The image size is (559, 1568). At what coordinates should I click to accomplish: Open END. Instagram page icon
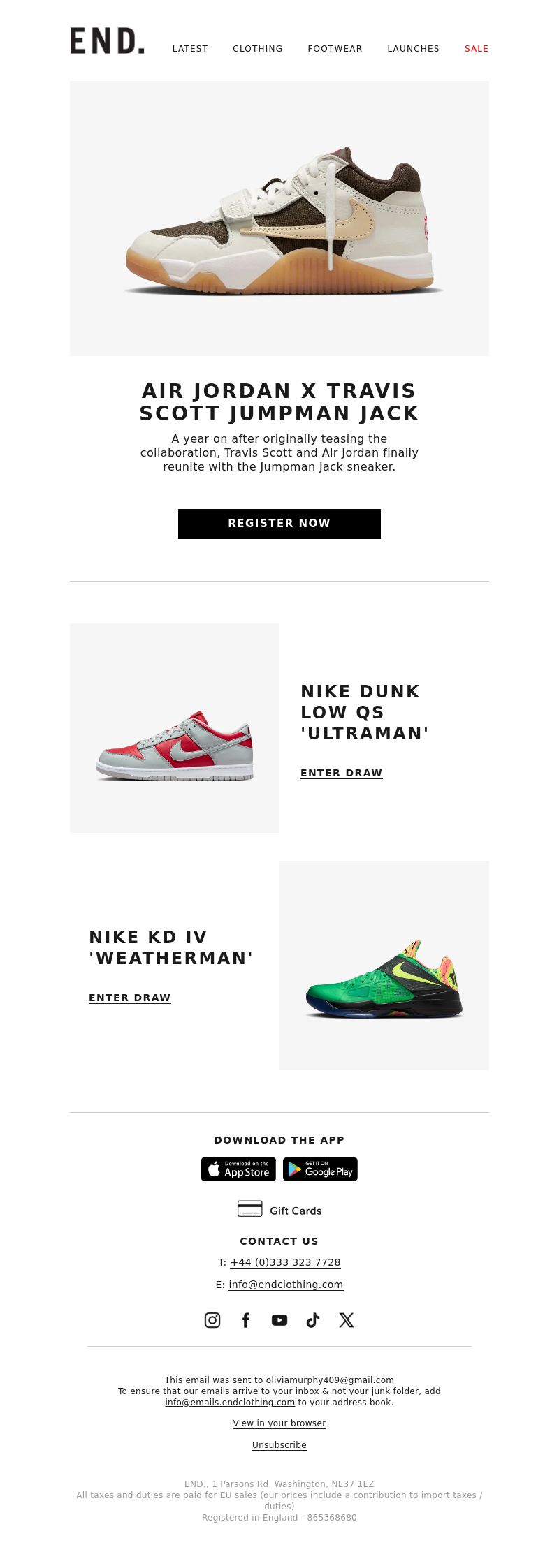pos(212,1319)
